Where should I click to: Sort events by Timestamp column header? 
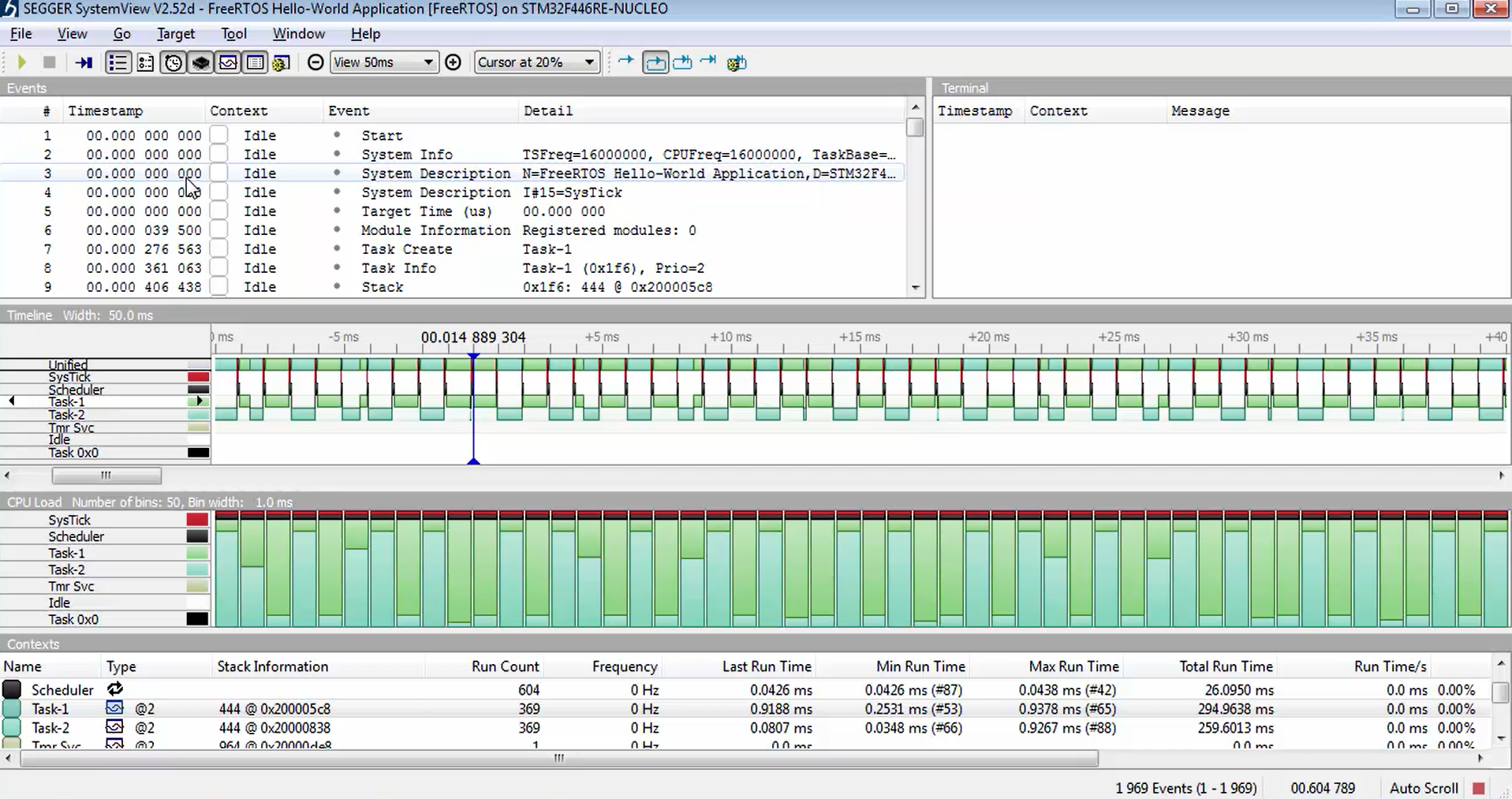(135, 111)
